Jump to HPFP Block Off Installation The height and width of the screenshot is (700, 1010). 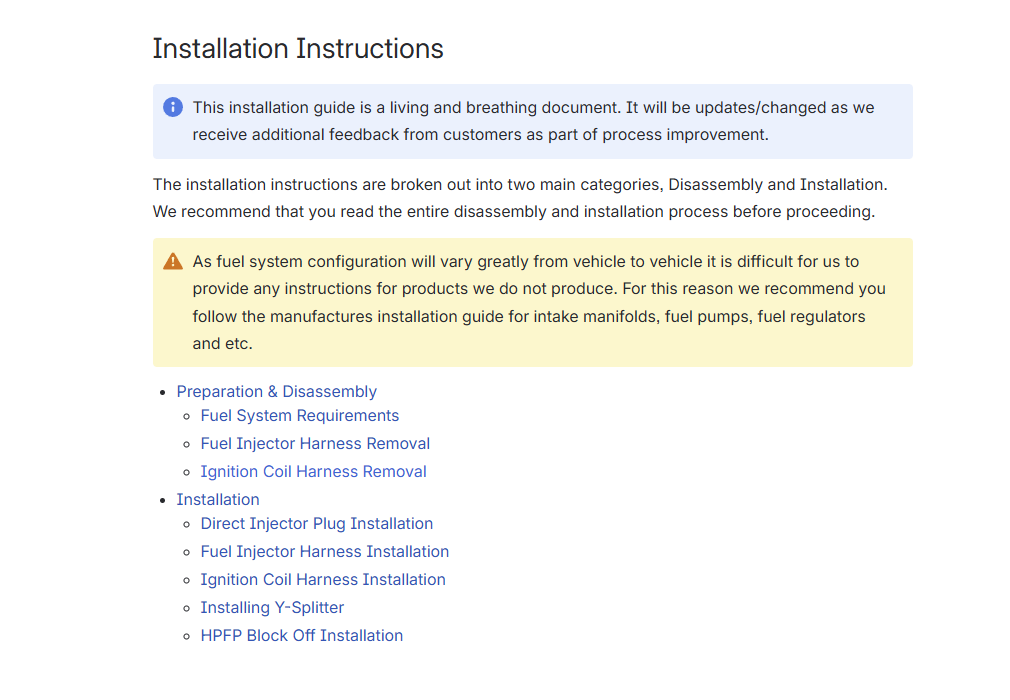coord(302,636)
